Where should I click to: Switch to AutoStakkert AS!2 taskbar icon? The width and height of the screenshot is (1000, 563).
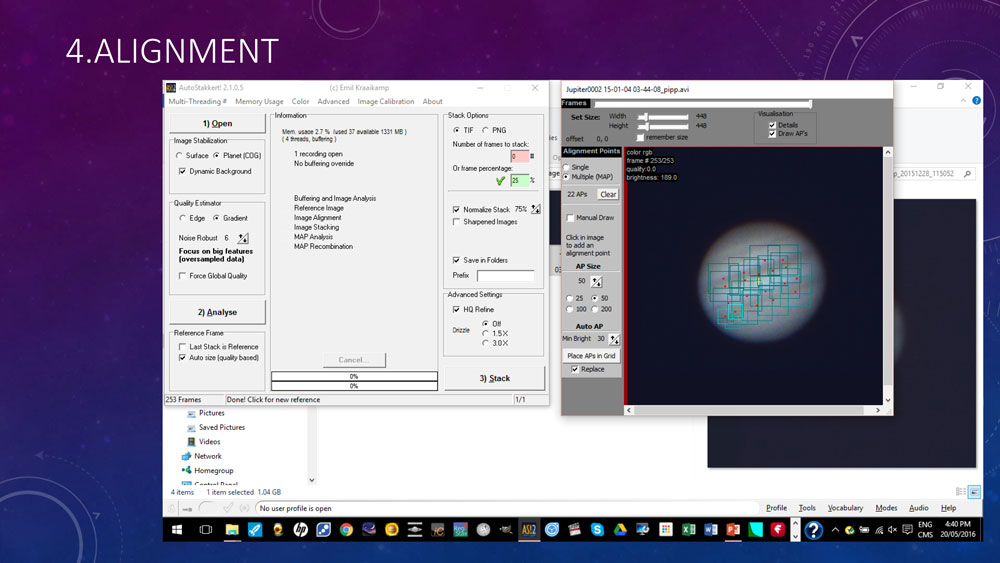click(x=529, y=530)
